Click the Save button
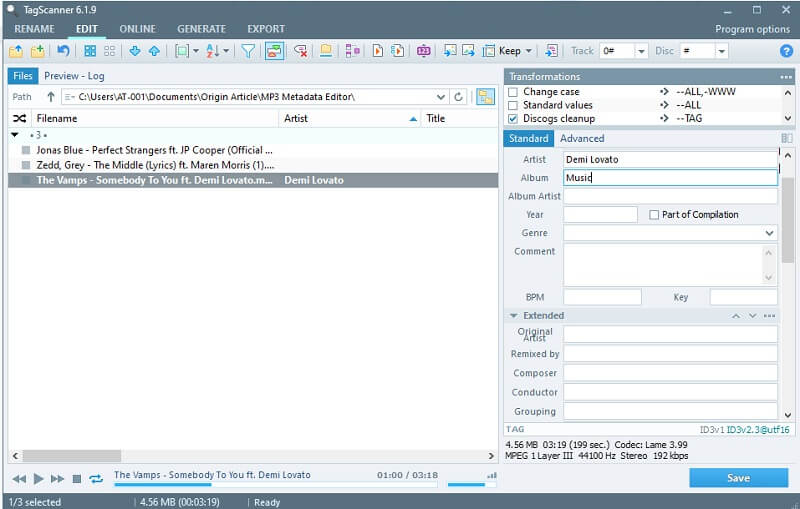The width and height of the screenshot is (800, 509). 738,478
